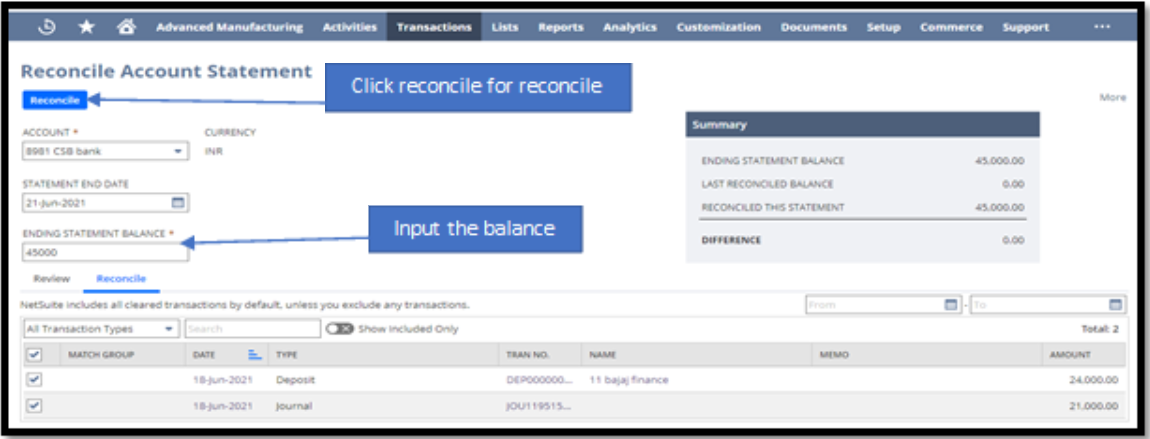Open the Reports menu
The height and width of the screenshot is (439, 1150).
pos(560,27)
